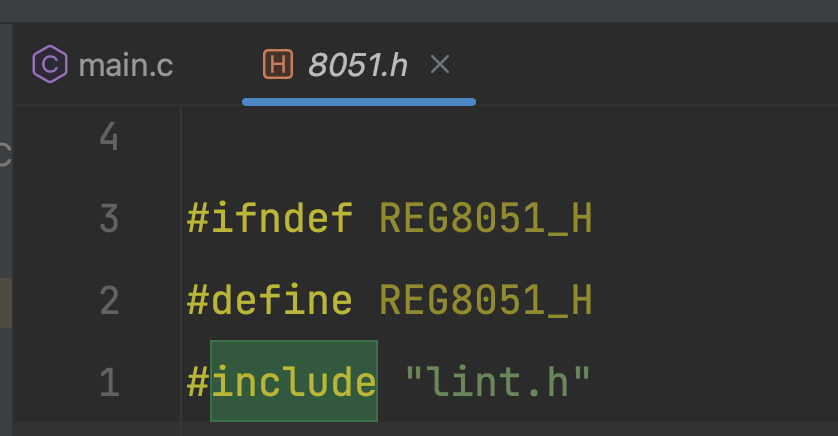Click the "lint.h" string literal
This screenshot has width=838, height=436.
[498, 381]
